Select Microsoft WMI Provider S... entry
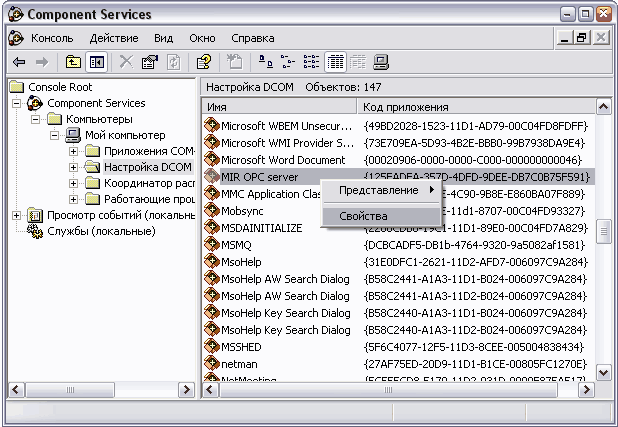 287,143
